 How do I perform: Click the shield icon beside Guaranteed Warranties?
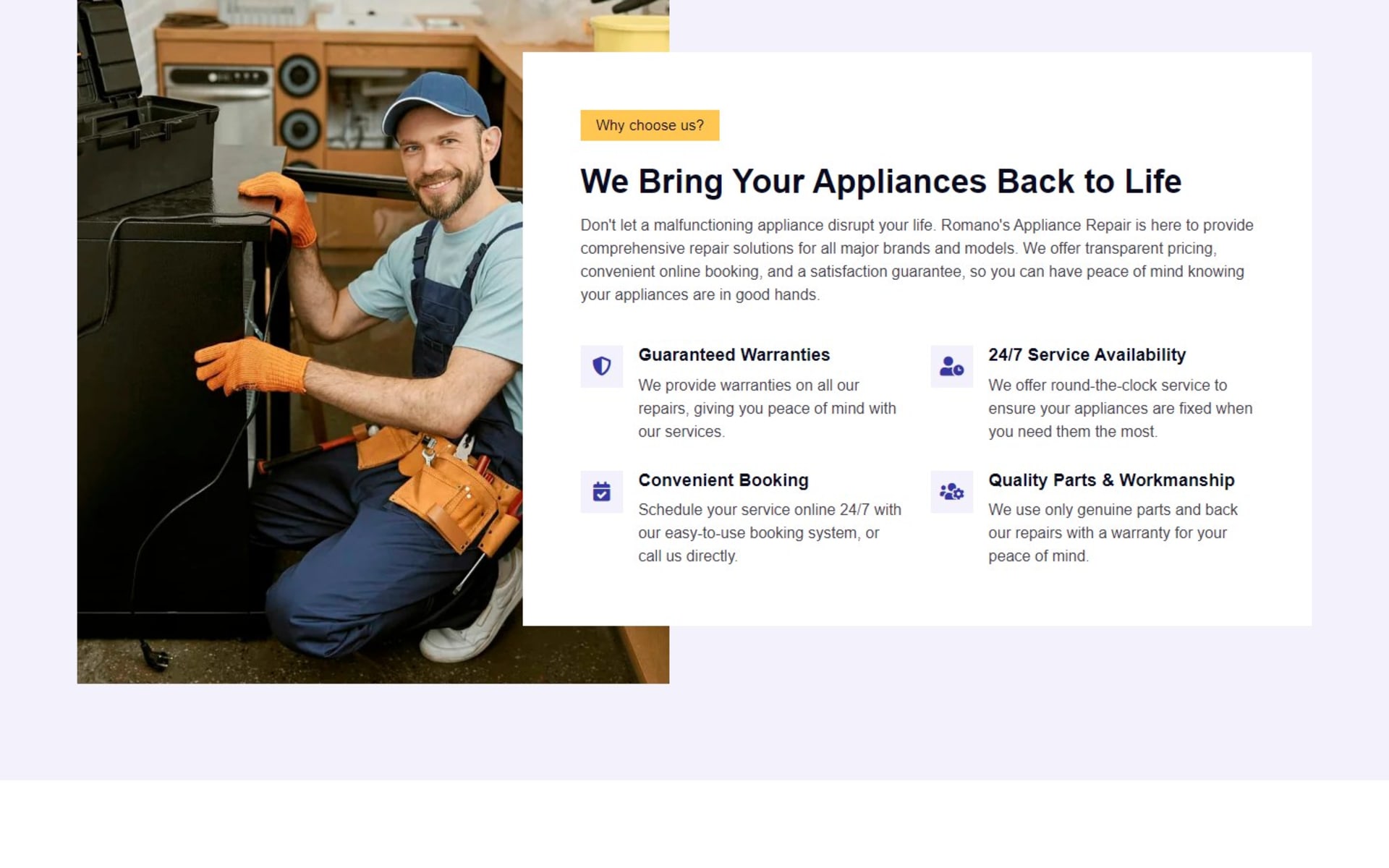pos(601,366)
